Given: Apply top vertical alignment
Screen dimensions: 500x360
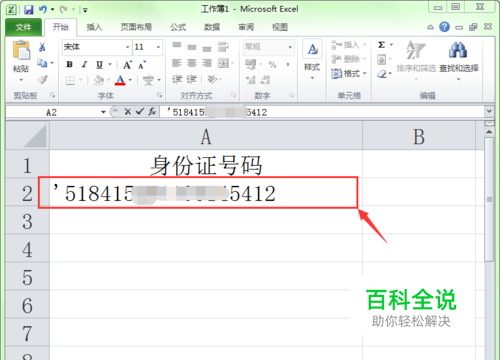Looking at the screenshot, I should tap(177, 46).
